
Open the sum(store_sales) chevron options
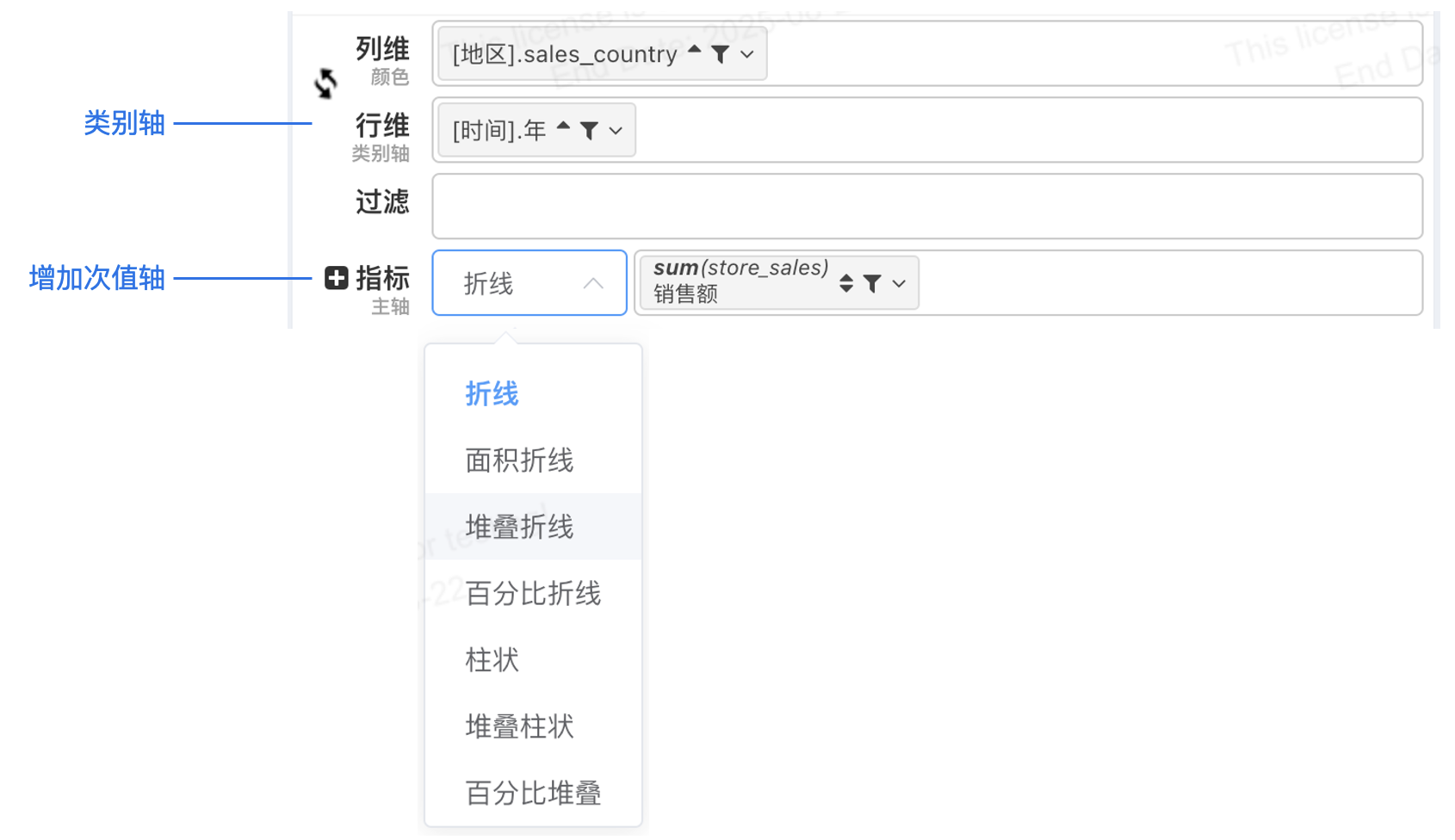(x=899, y=283)
